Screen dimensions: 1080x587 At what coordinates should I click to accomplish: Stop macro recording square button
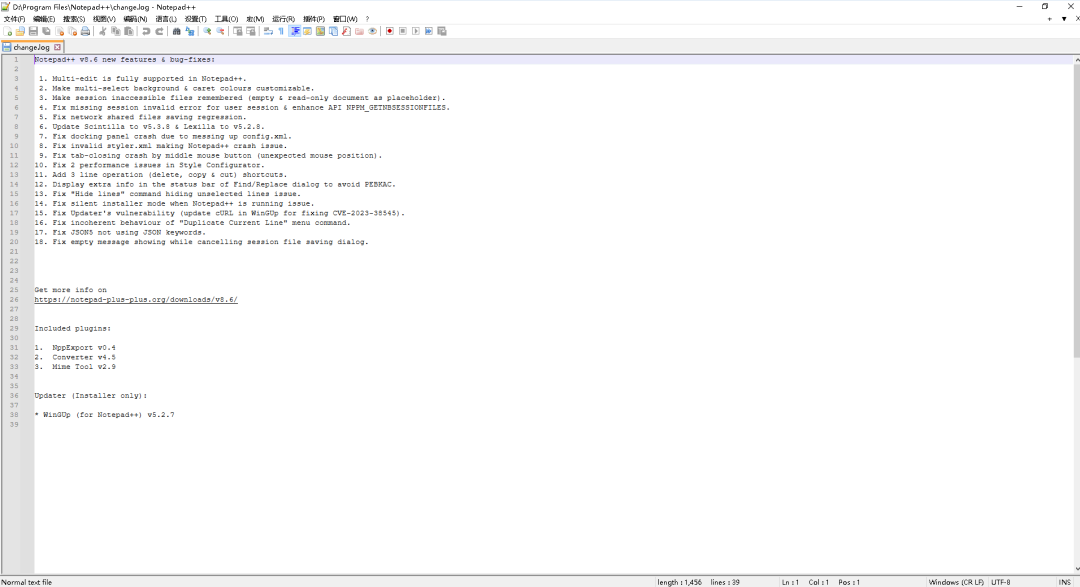(403, 31)
